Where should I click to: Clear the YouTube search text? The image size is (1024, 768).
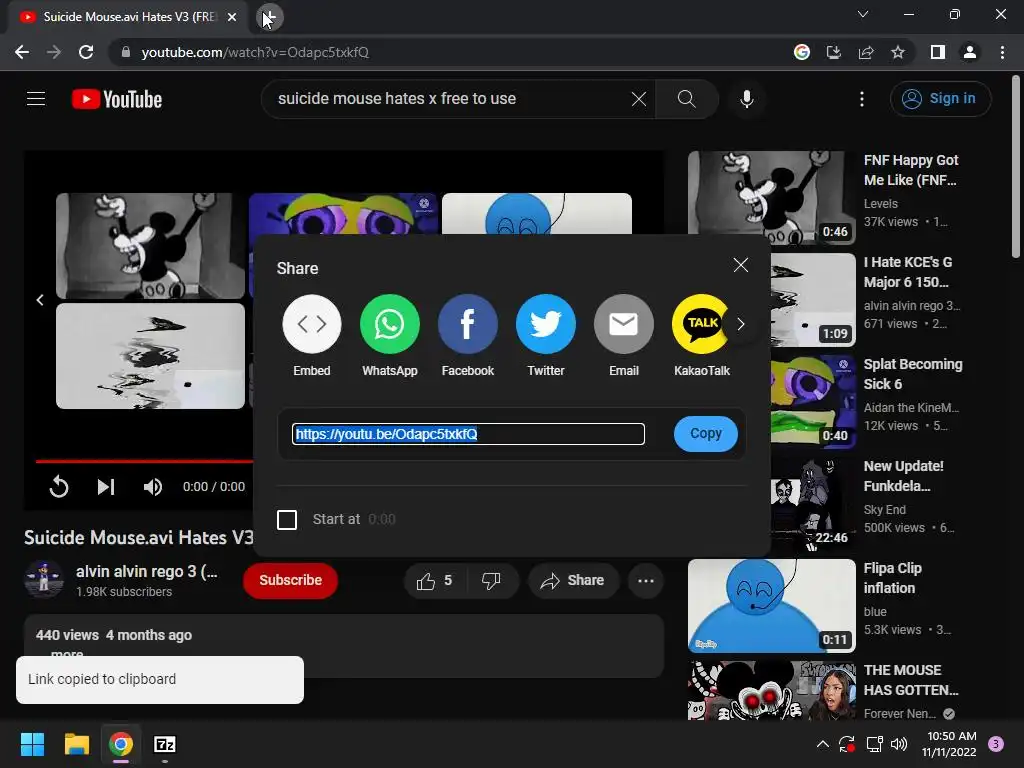pyautogui.click(x=639, y=99)
